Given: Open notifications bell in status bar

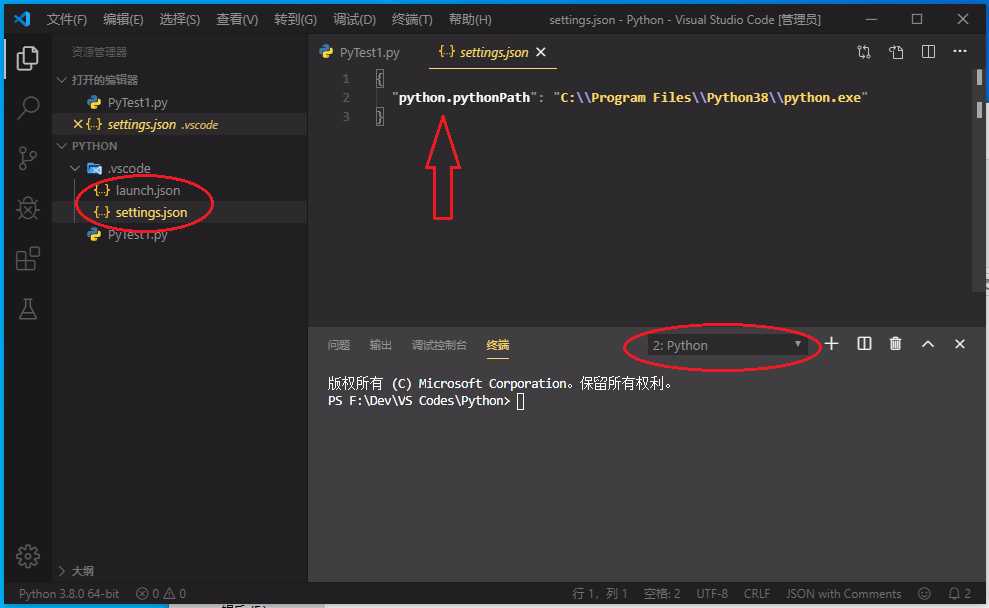Looking at the screenshot, I should 960,593.
